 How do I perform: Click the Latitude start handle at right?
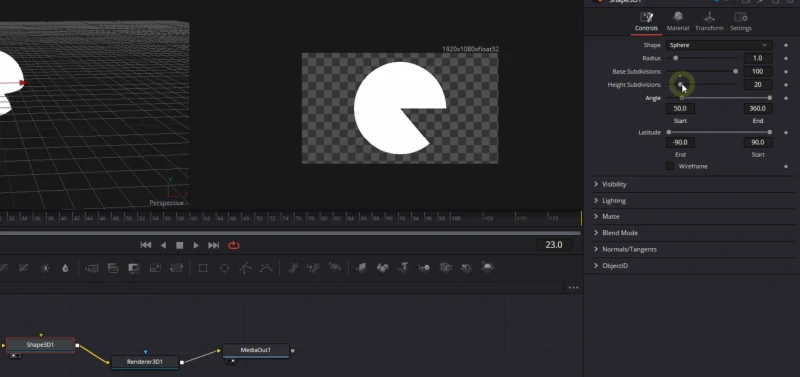769,132
